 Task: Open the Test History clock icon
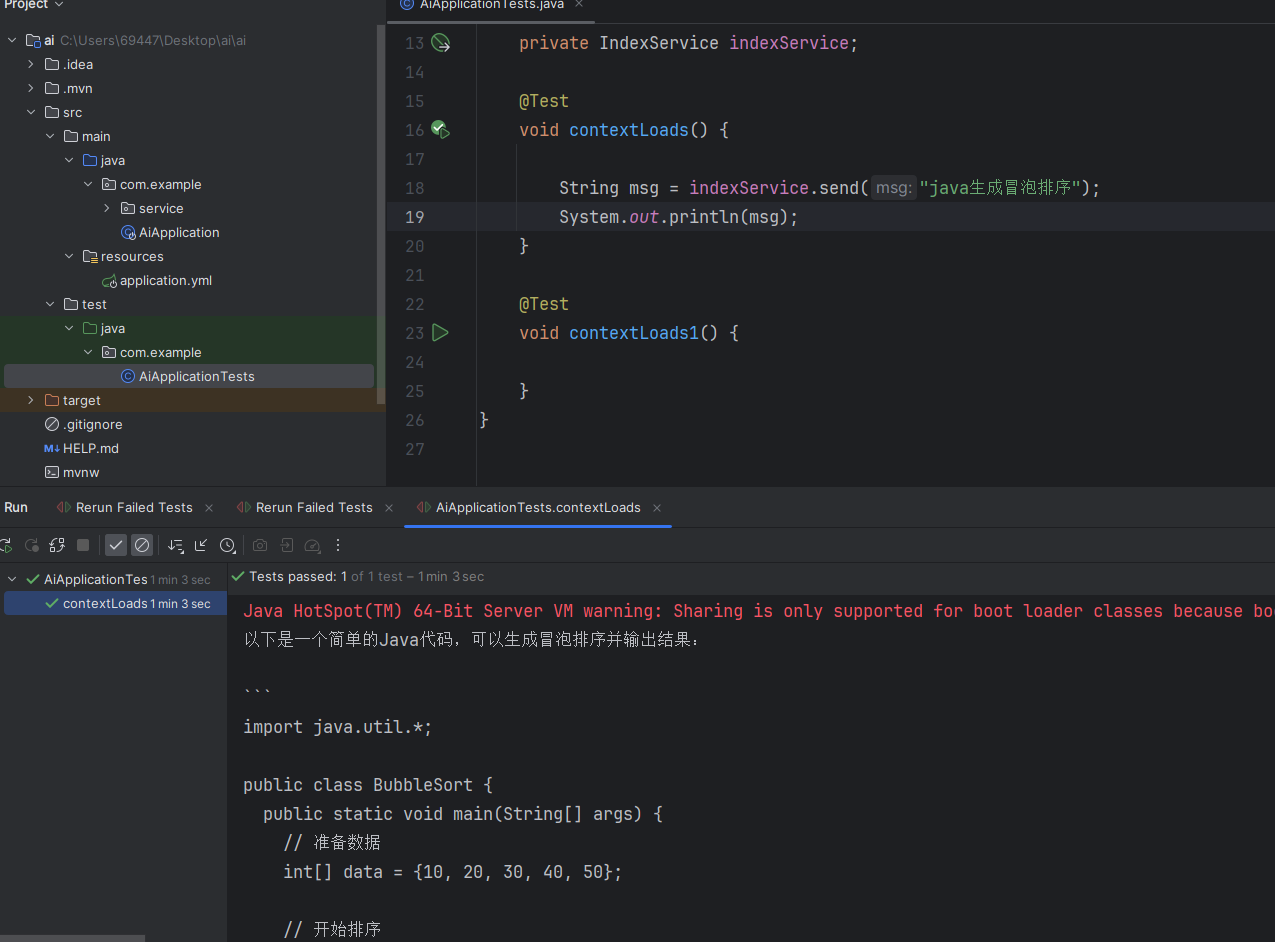[228, 545]
